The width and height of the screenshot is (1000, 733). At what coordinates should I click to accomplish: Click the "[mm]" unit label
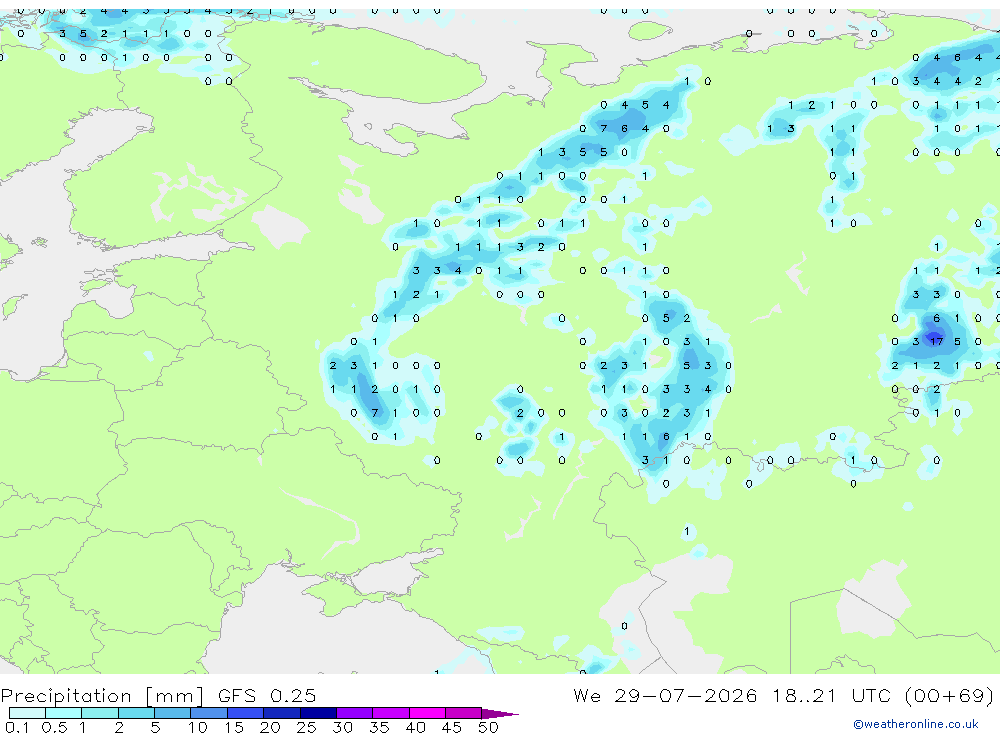(175, 696)
